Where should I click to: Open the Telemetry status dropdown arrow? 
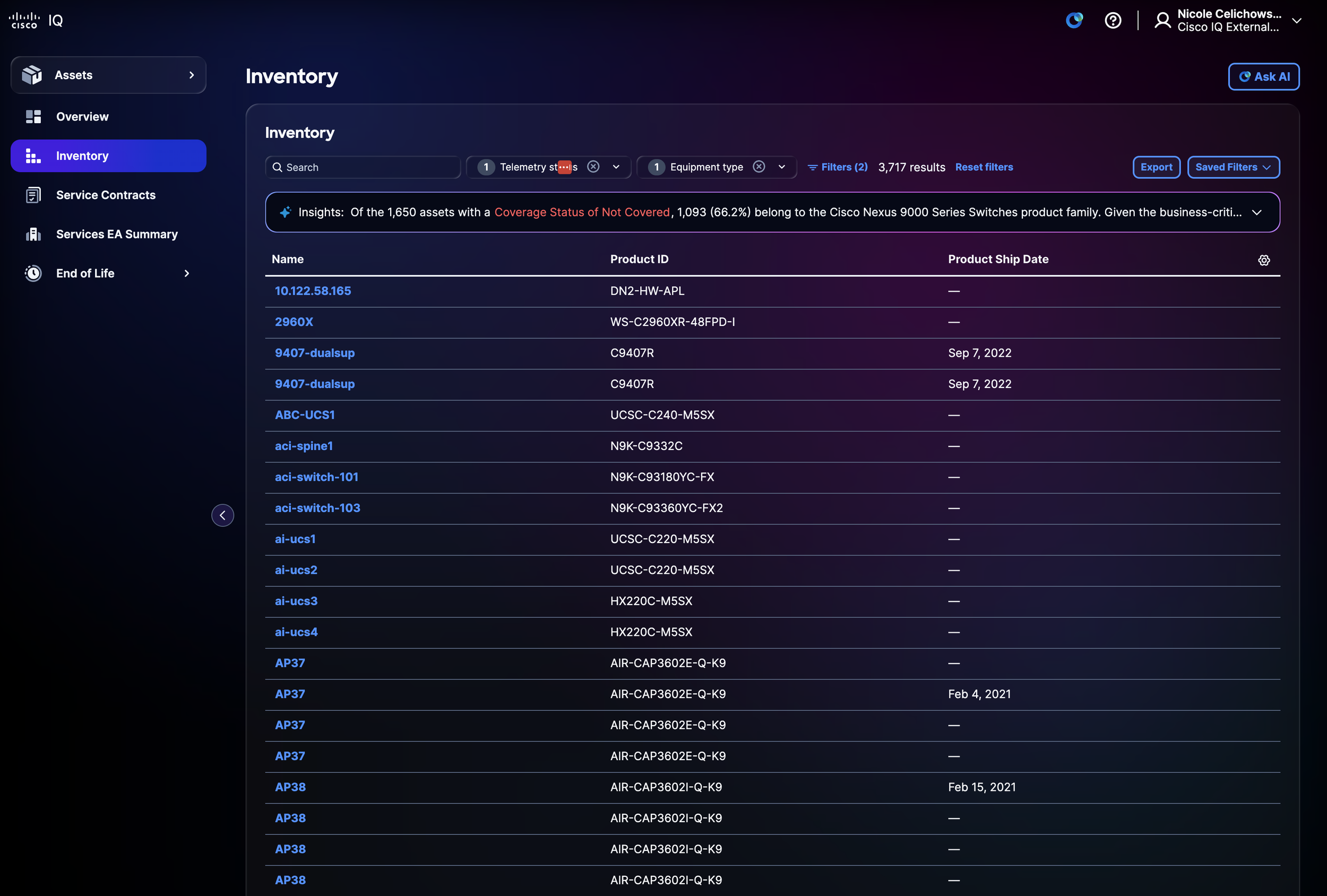(x=616, y=167)
